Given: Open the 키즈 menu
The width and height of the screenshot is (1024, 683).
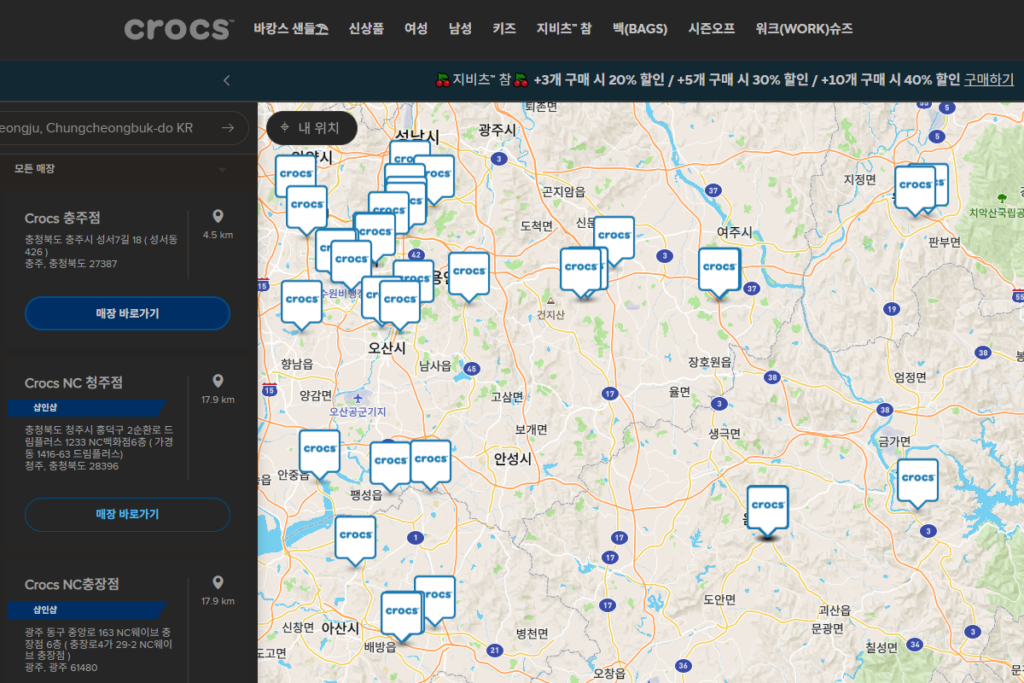Looking at the screenshot, I should (x=504, y=29).
